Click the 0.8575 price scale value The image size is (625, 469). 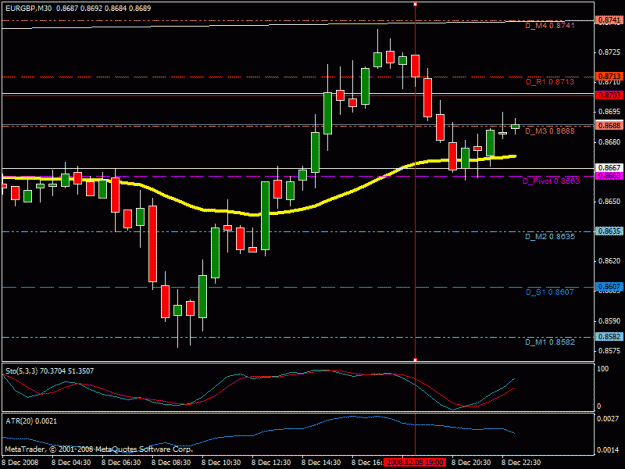tap(609, 351)
